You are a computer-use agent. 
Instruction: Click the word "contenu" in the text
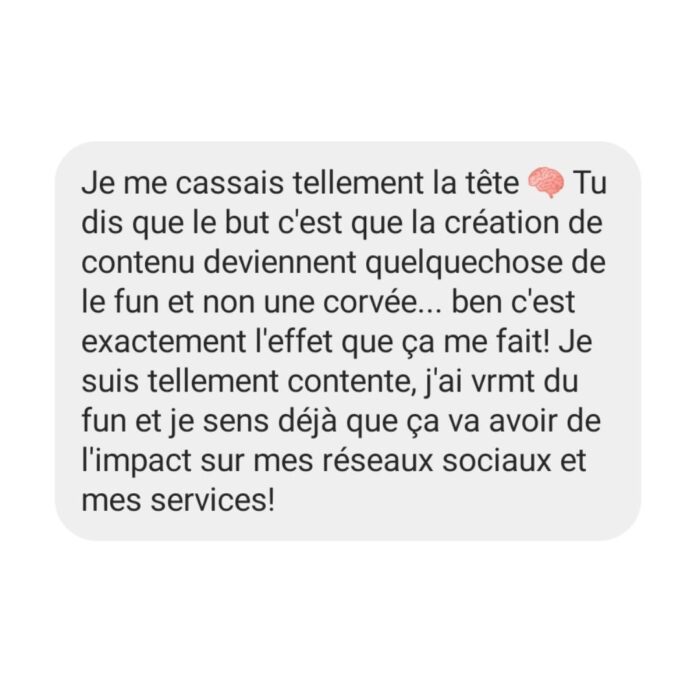pos(138,262)
